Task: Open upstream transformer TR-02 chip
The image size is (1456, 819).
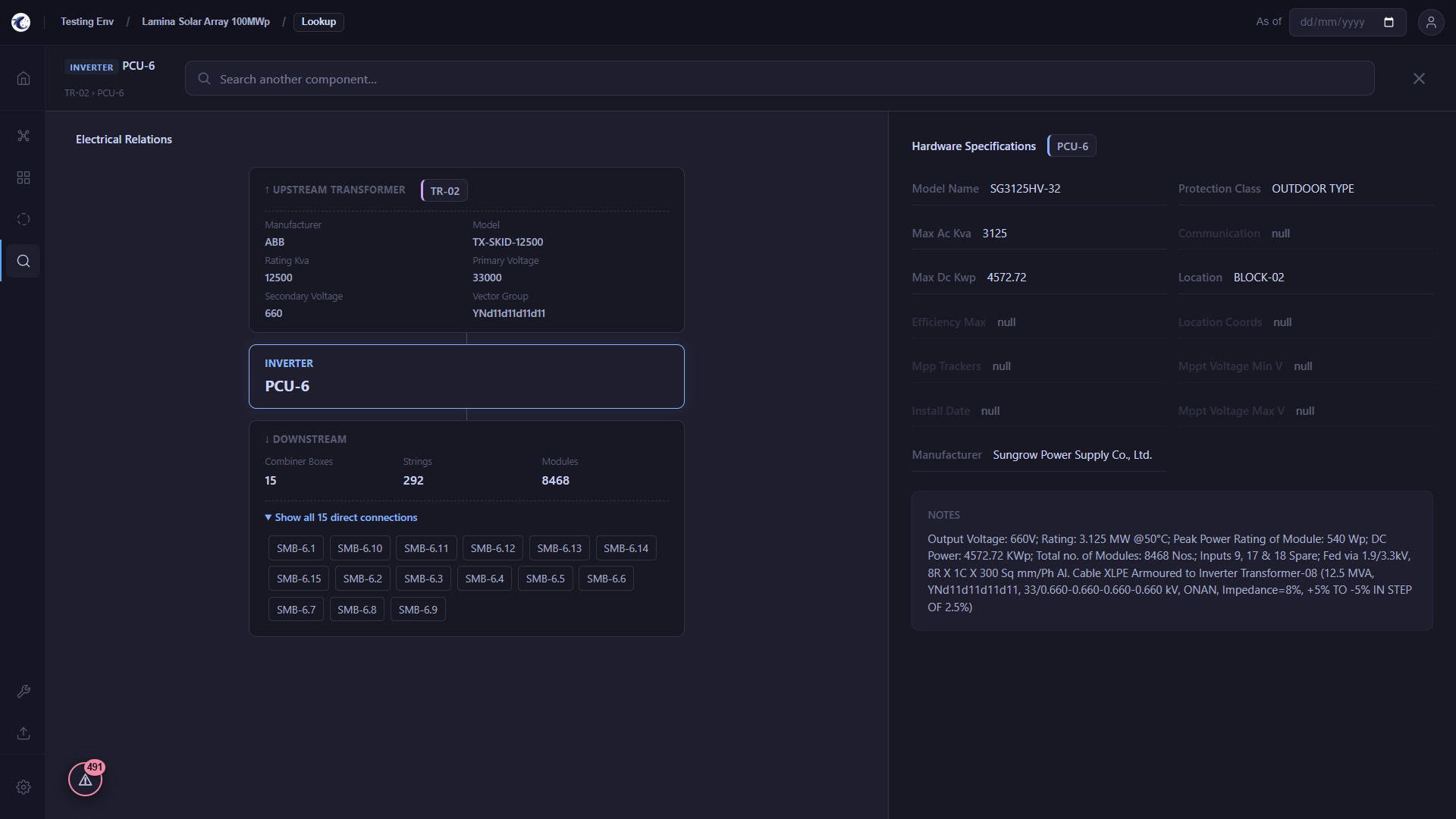Action: 444,191
